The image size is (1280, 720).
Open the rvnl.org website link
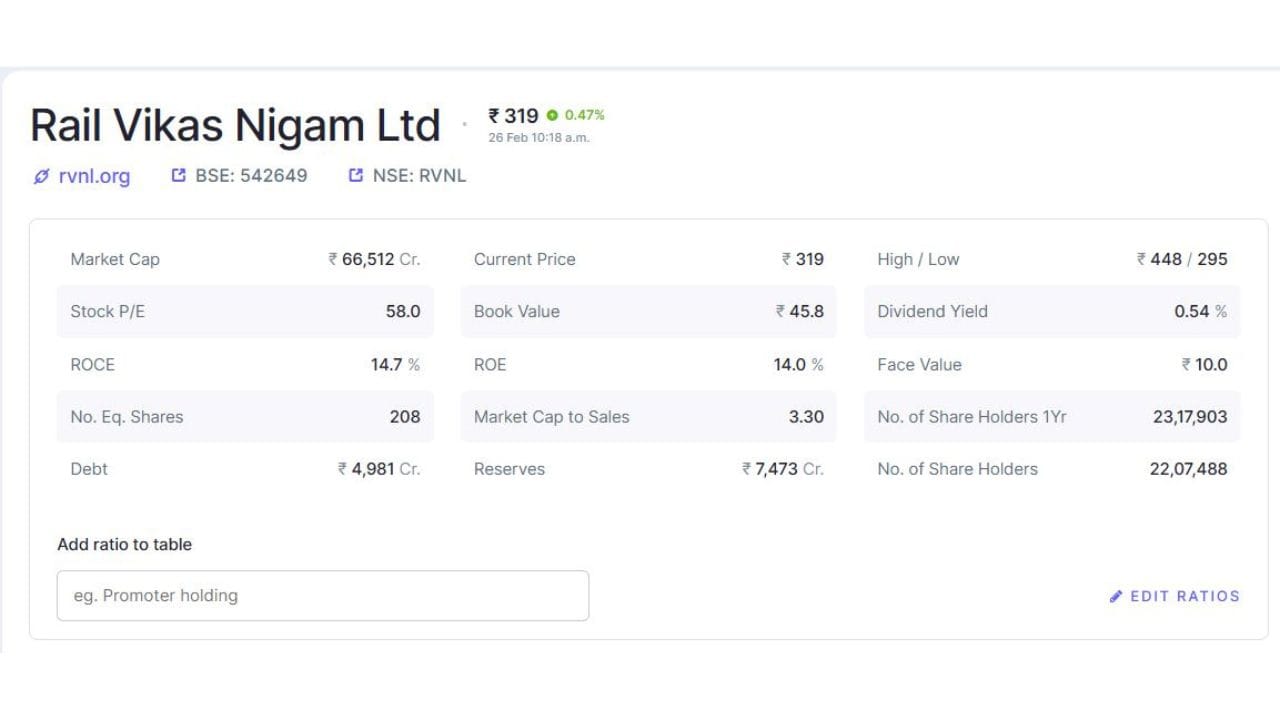pyautogui.click(x=94, y=177)
